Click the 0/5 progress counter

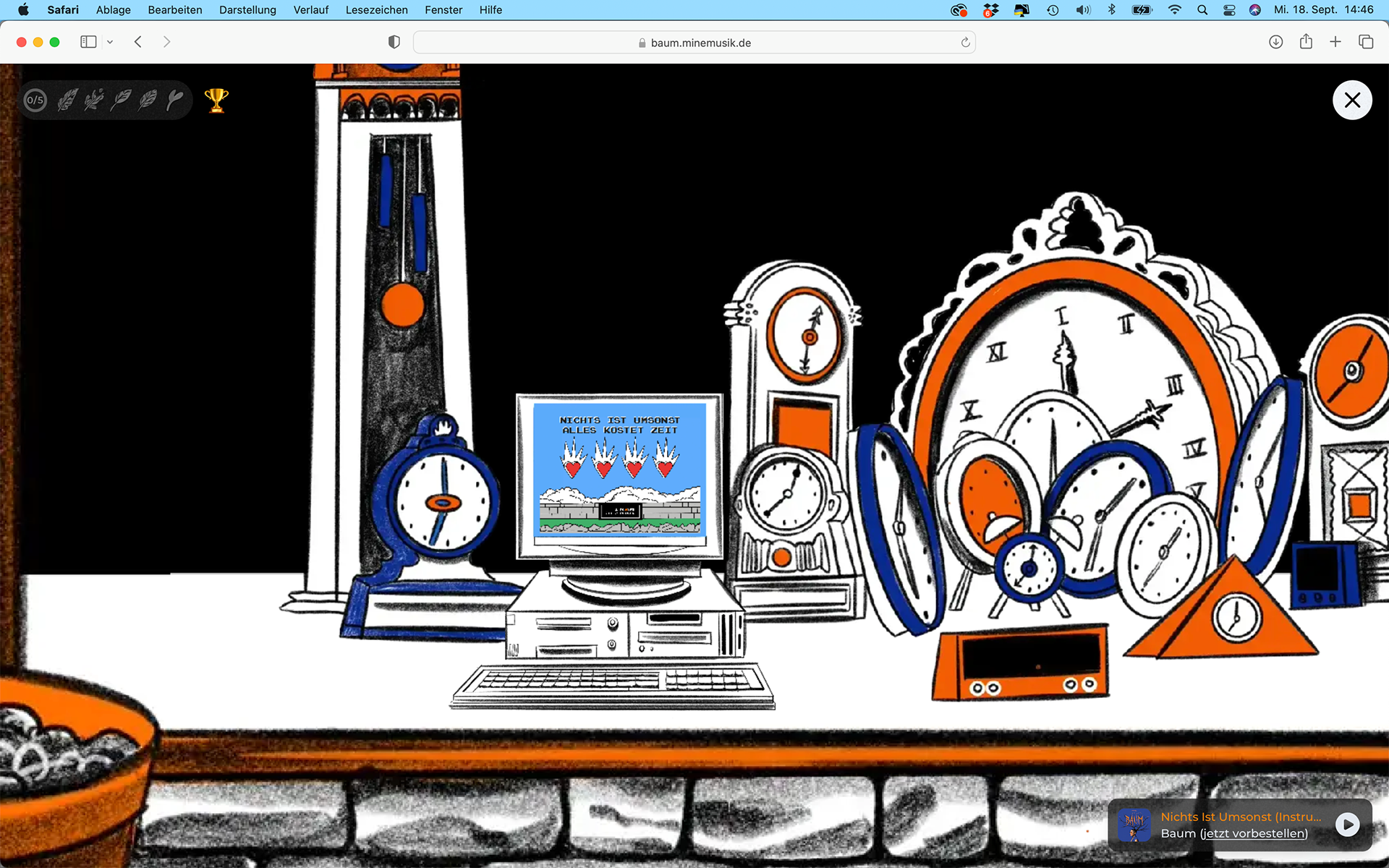[x=35, y=100]
